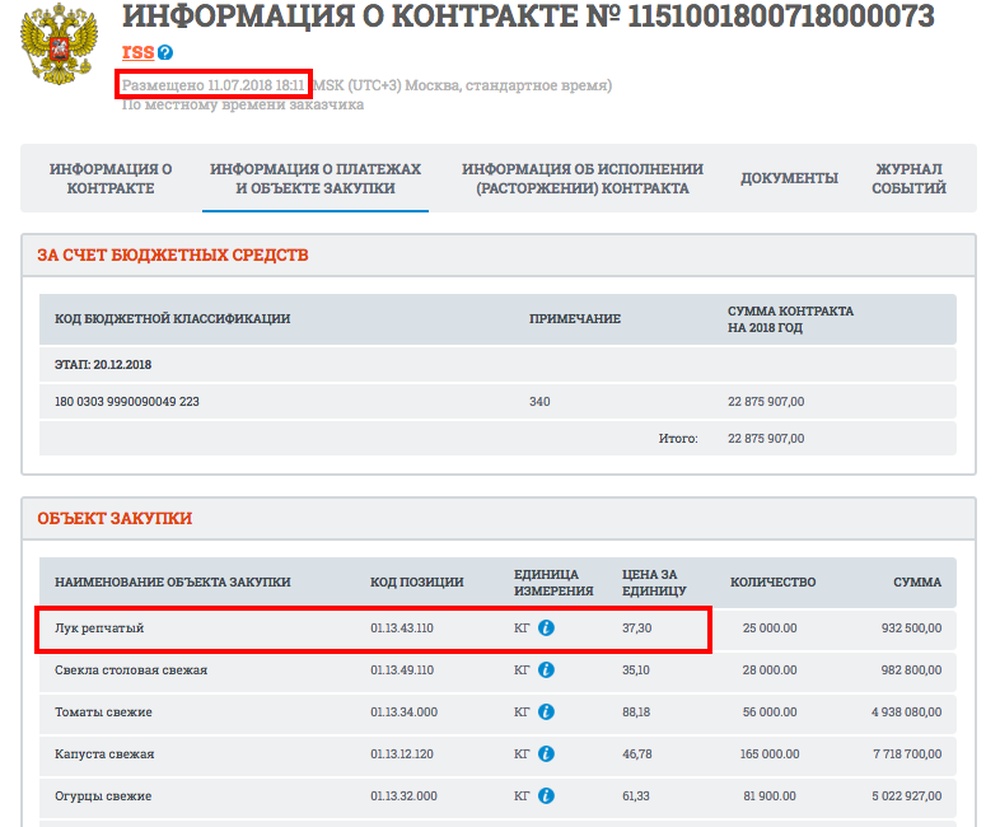Open unit info icon for Капуста свежая
Viewport: 1000px width, 827px height.
pyautogui.click(x=546, y=754)
